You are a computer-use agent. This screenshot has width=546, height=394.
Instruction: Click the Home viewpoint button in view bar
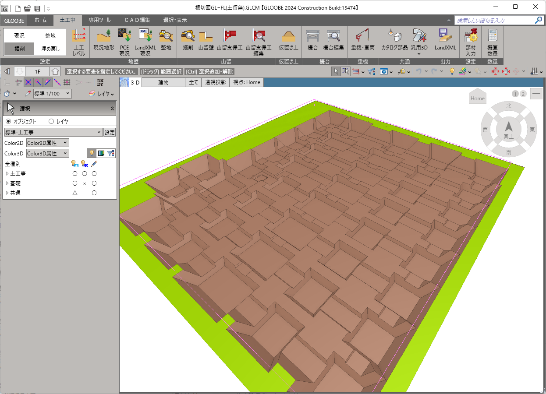pyautogui.click(x=247, y=83)
